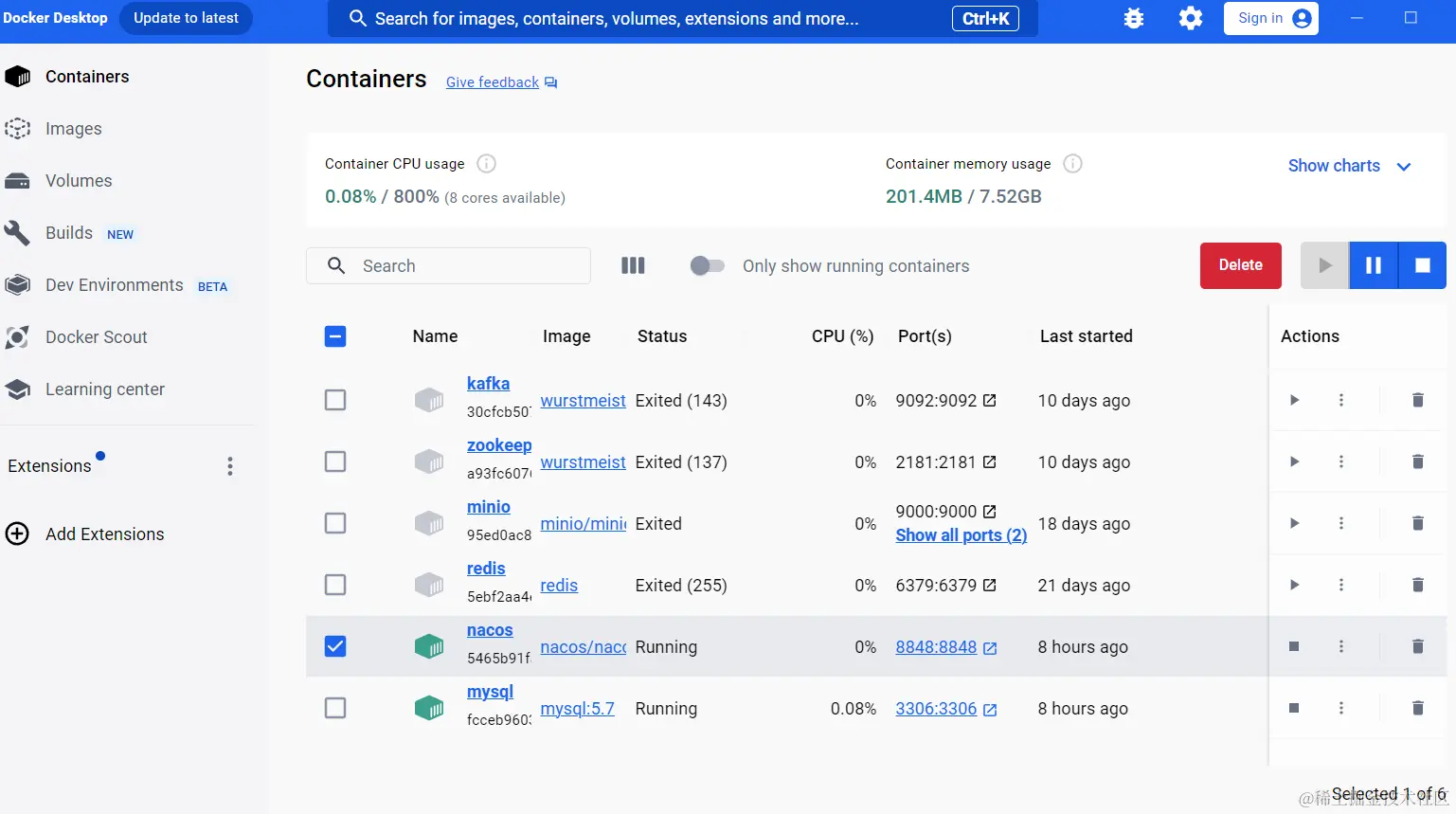Delete the redis container trash icon
The width and height of the screenshot is (1456, 814).
[1417, 585]
